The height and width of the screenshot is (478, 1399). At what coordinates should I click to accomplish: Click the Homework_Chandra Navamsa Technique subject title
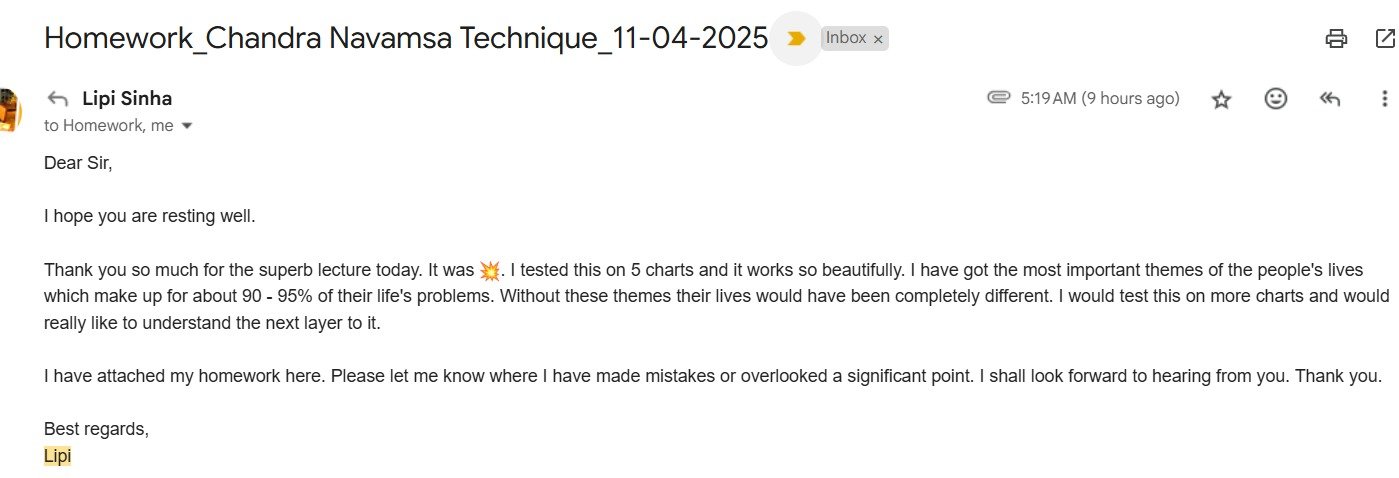(x=406, y=38)
